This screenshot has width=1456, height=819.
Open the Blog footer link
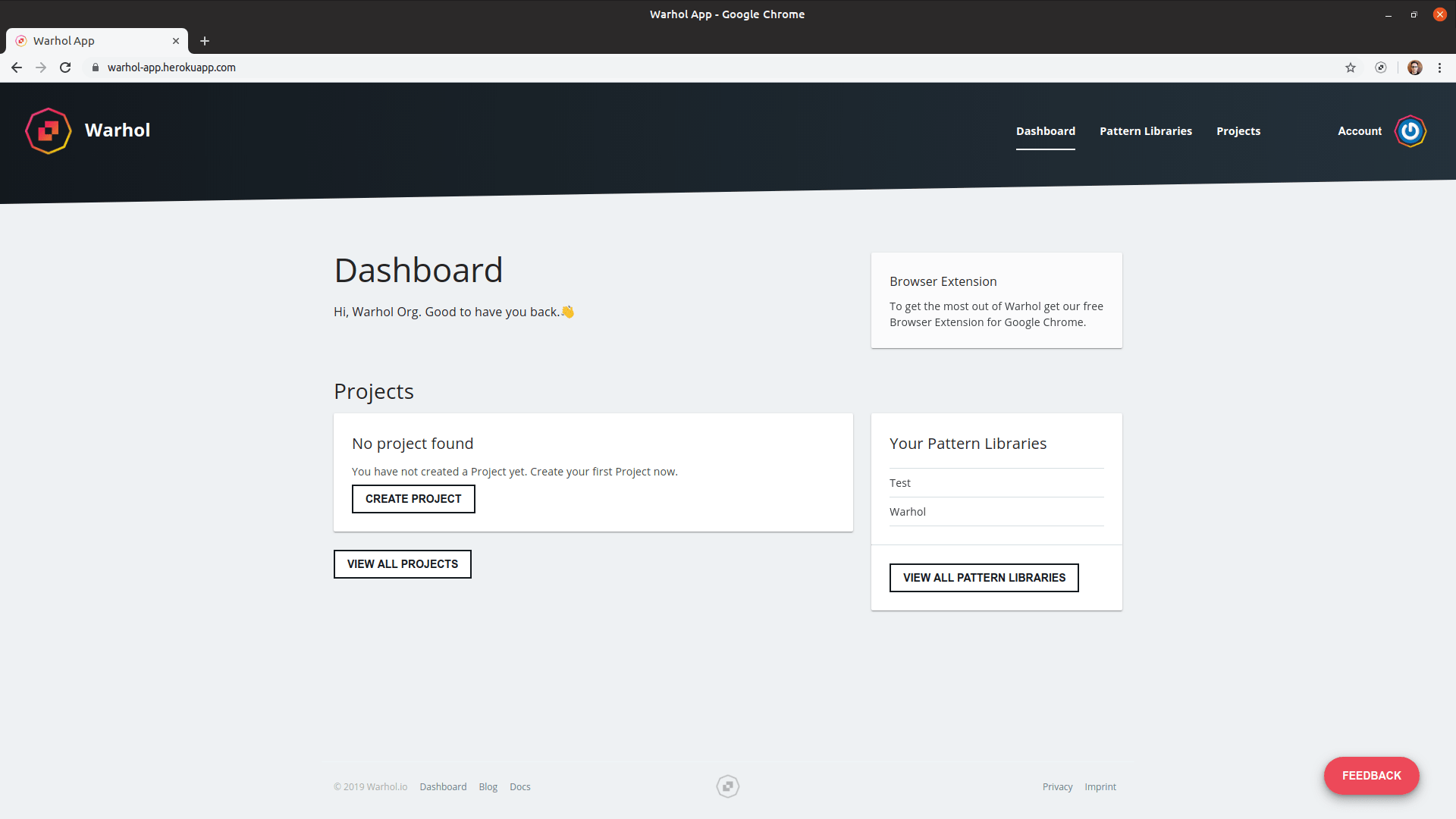(x=488, y=787)
